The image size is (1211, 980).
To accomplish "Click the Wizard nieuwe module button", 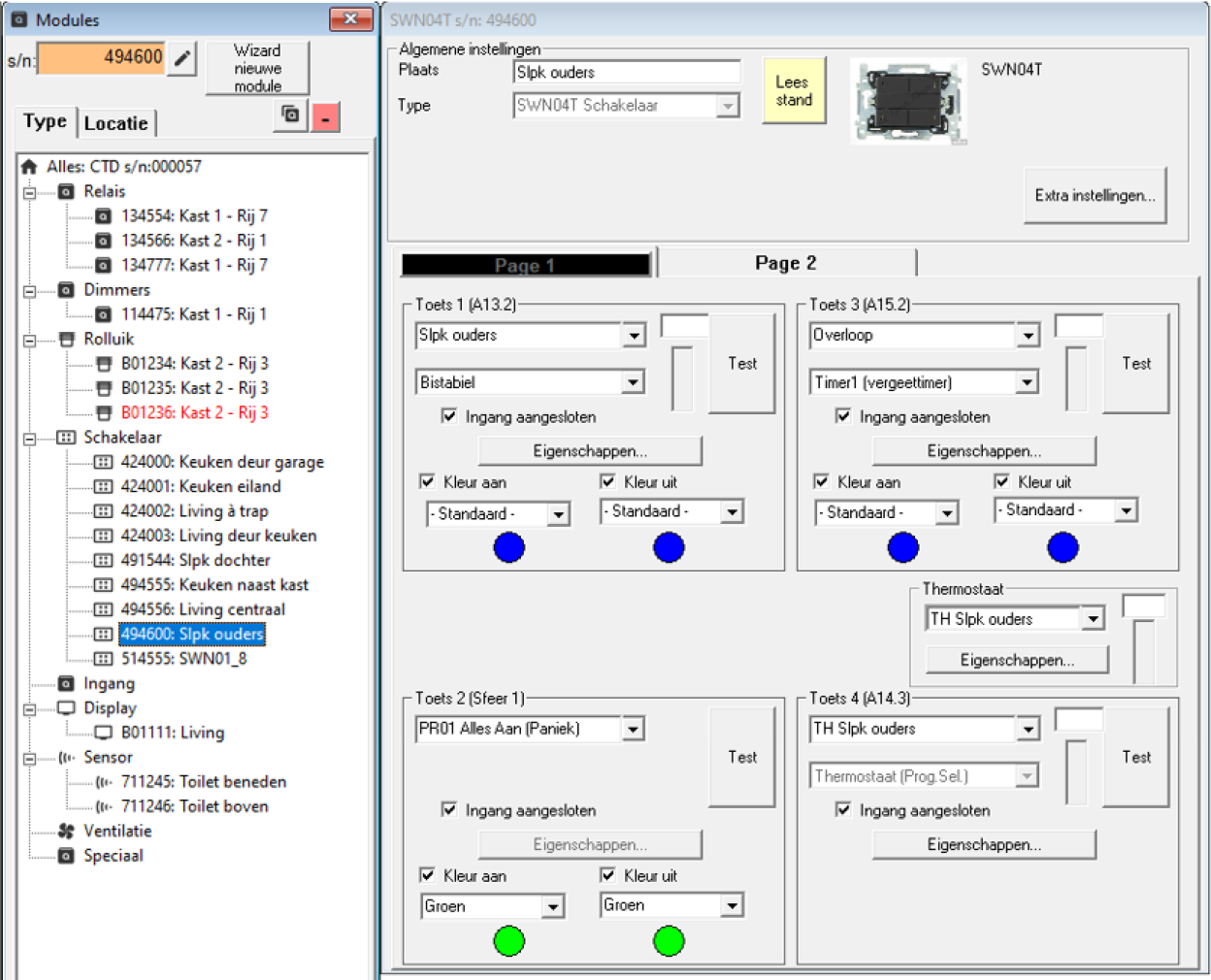I will point(257,68).
